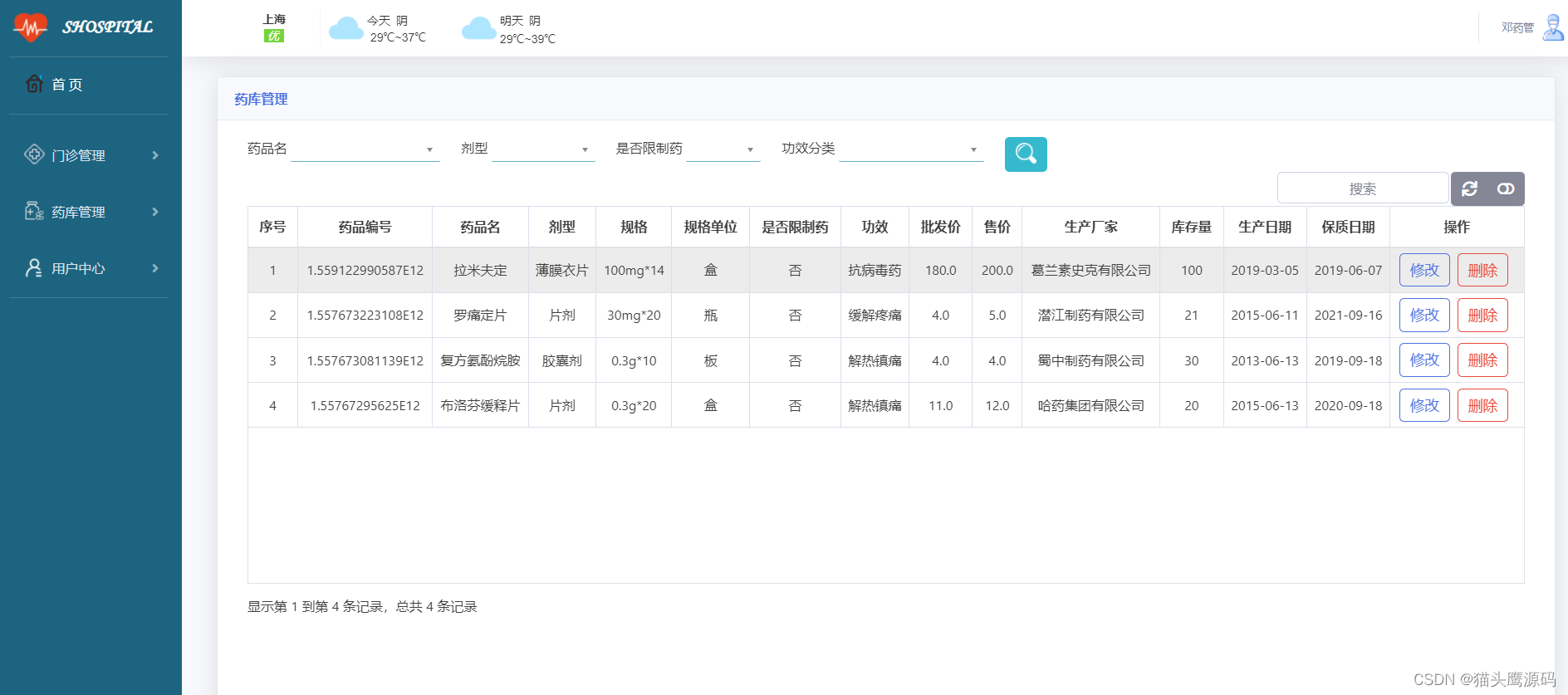Viewport: 1568px width, 695px height.
Task: Click the user avatar icon at top right
Action: pyautogui.click(x=1552, y=27)
